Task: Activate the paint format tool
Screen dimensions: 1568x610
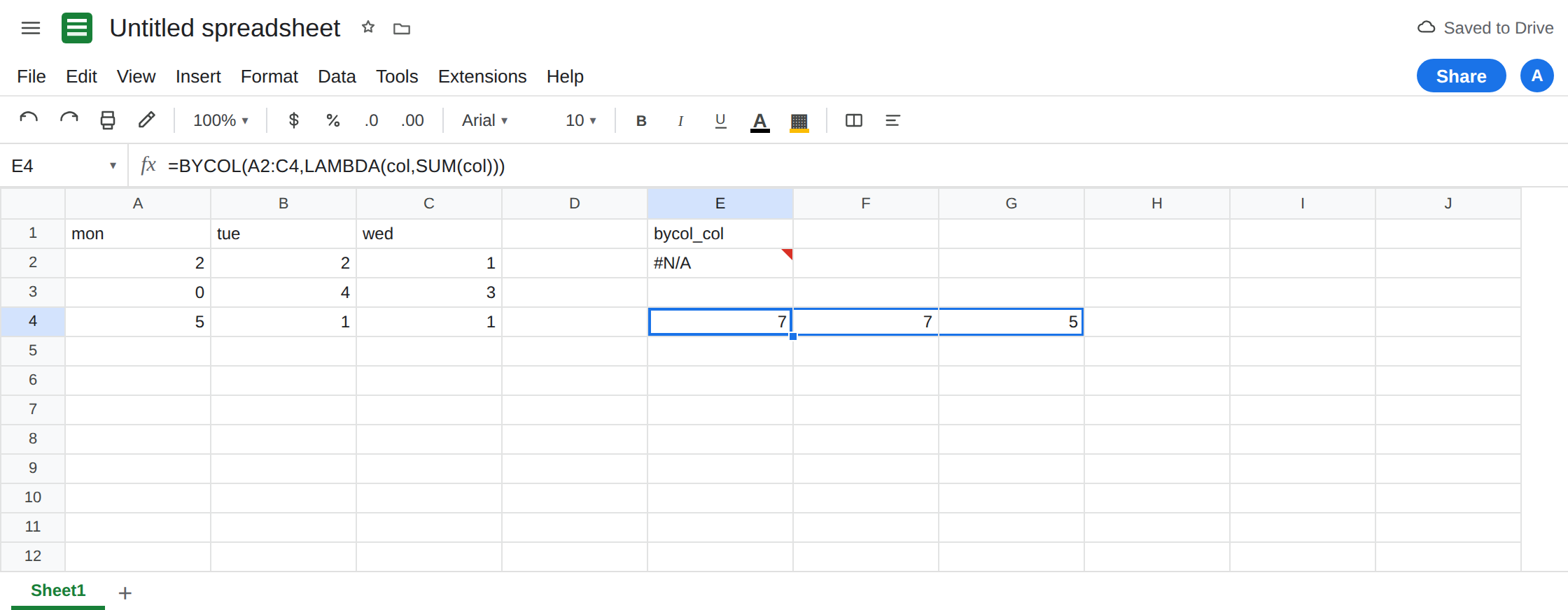Action: point(147,120)
